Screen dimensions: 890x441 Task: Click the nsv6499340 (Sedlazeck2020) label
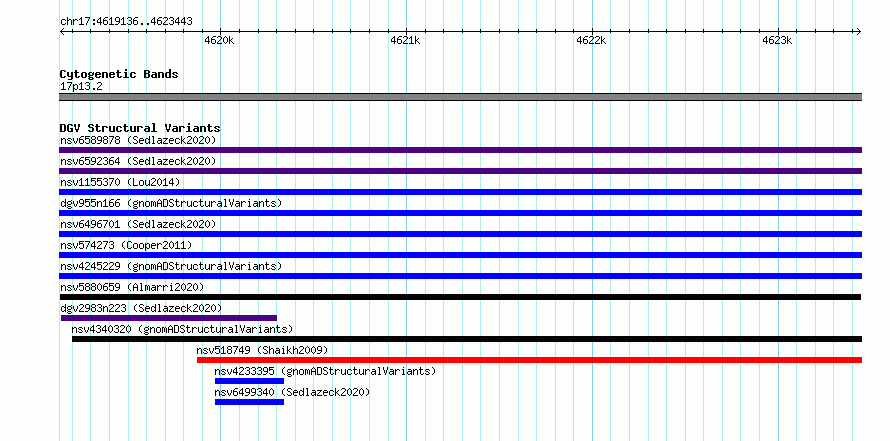pyautogui.click(x=292, y=392)
